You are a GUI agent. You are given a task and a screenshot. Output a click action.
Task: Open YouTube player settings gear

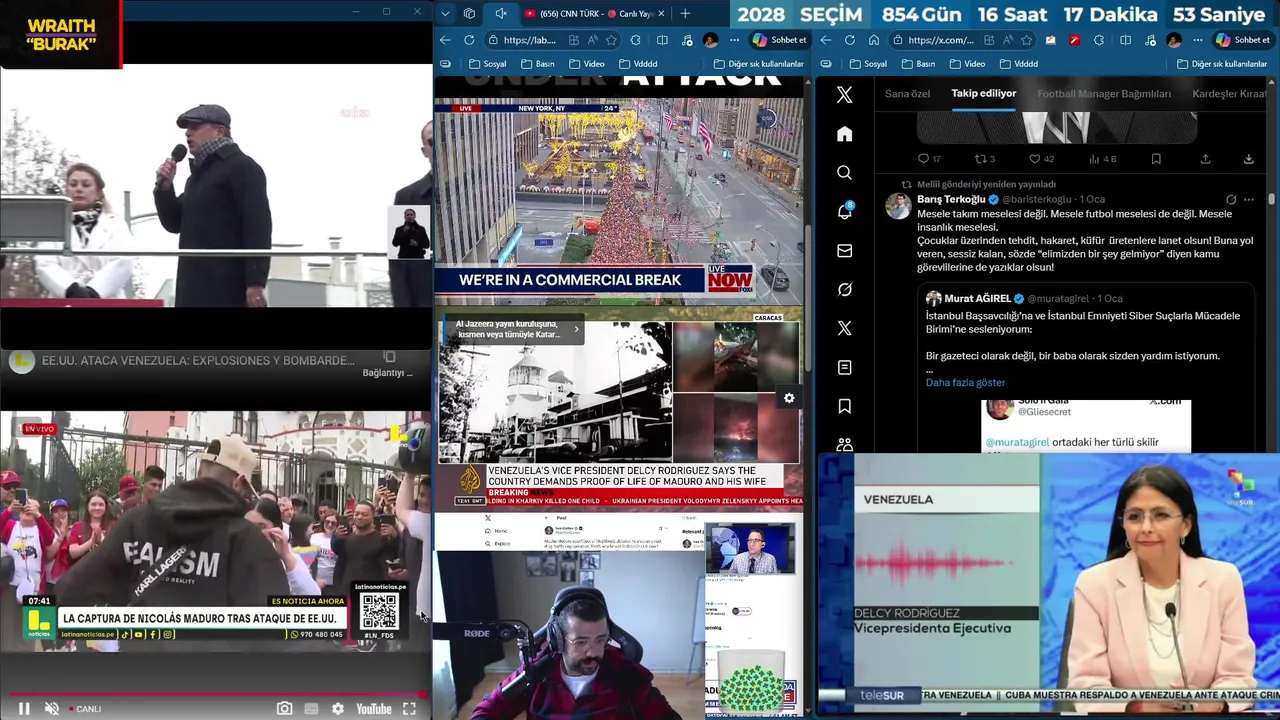(x=338, y=708)
